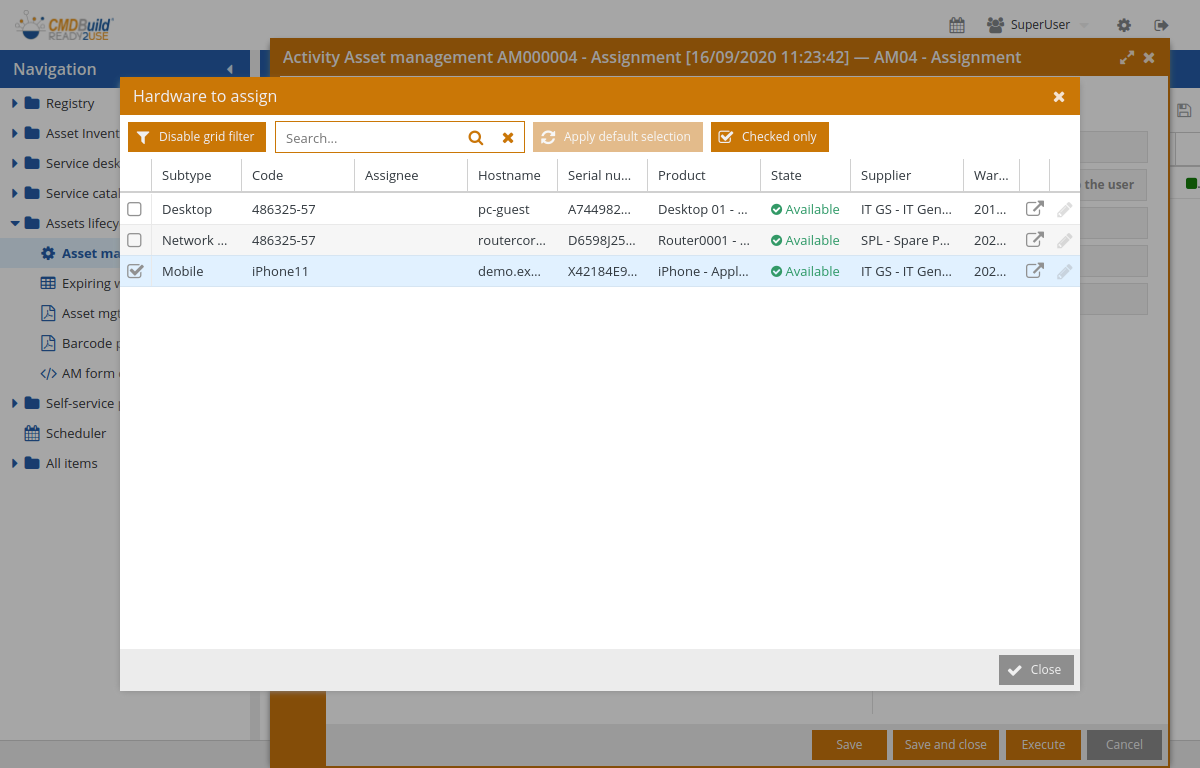This screenshot has height=768, width=1200.
Task: Open the Network row's external link icon
Action: (1035, 240)
